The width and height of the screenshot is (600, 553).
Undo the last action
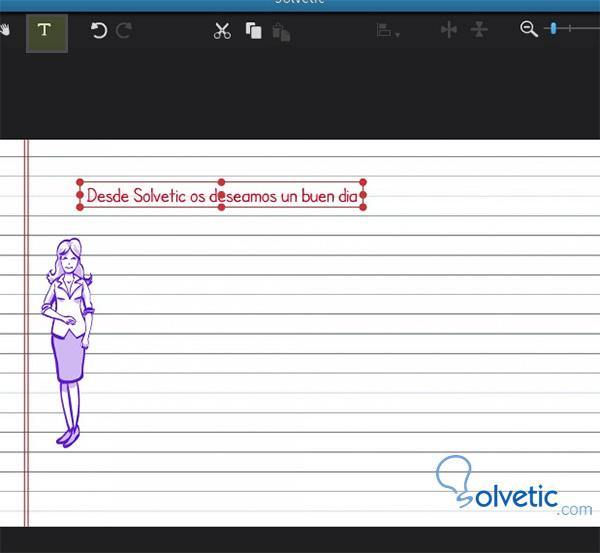[x=99, y=30]
